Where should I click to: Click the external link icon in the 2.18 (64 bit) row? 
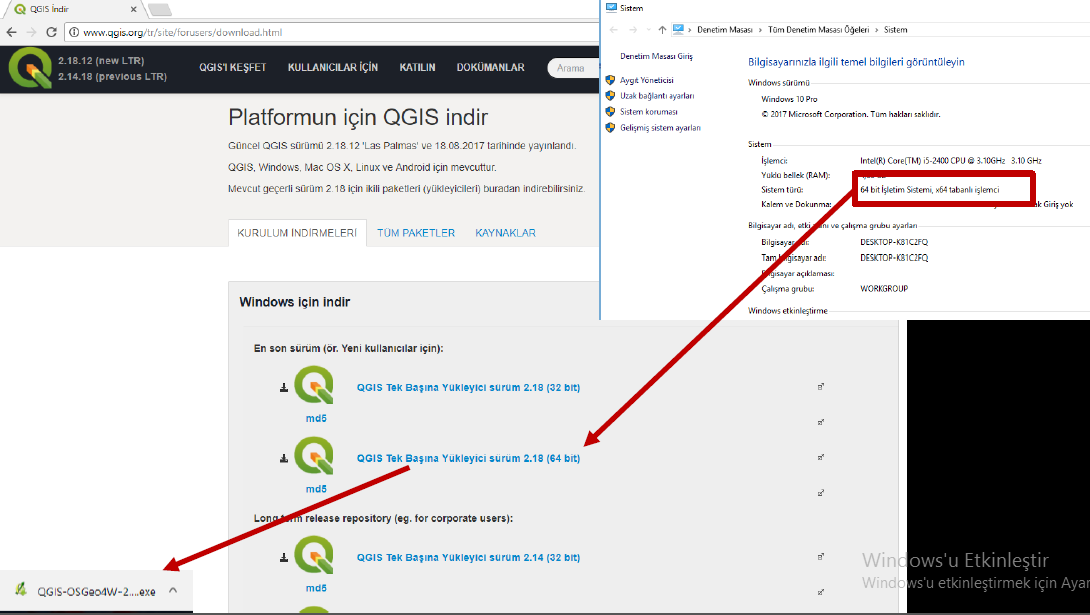tap(821, 457)
